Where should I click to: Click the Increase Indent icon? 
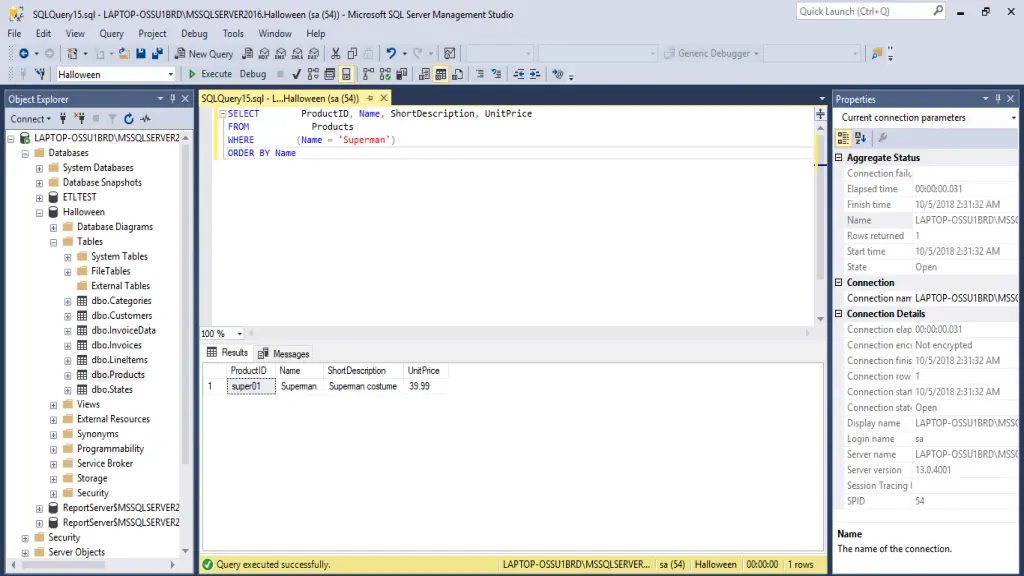tap(535, 74)
